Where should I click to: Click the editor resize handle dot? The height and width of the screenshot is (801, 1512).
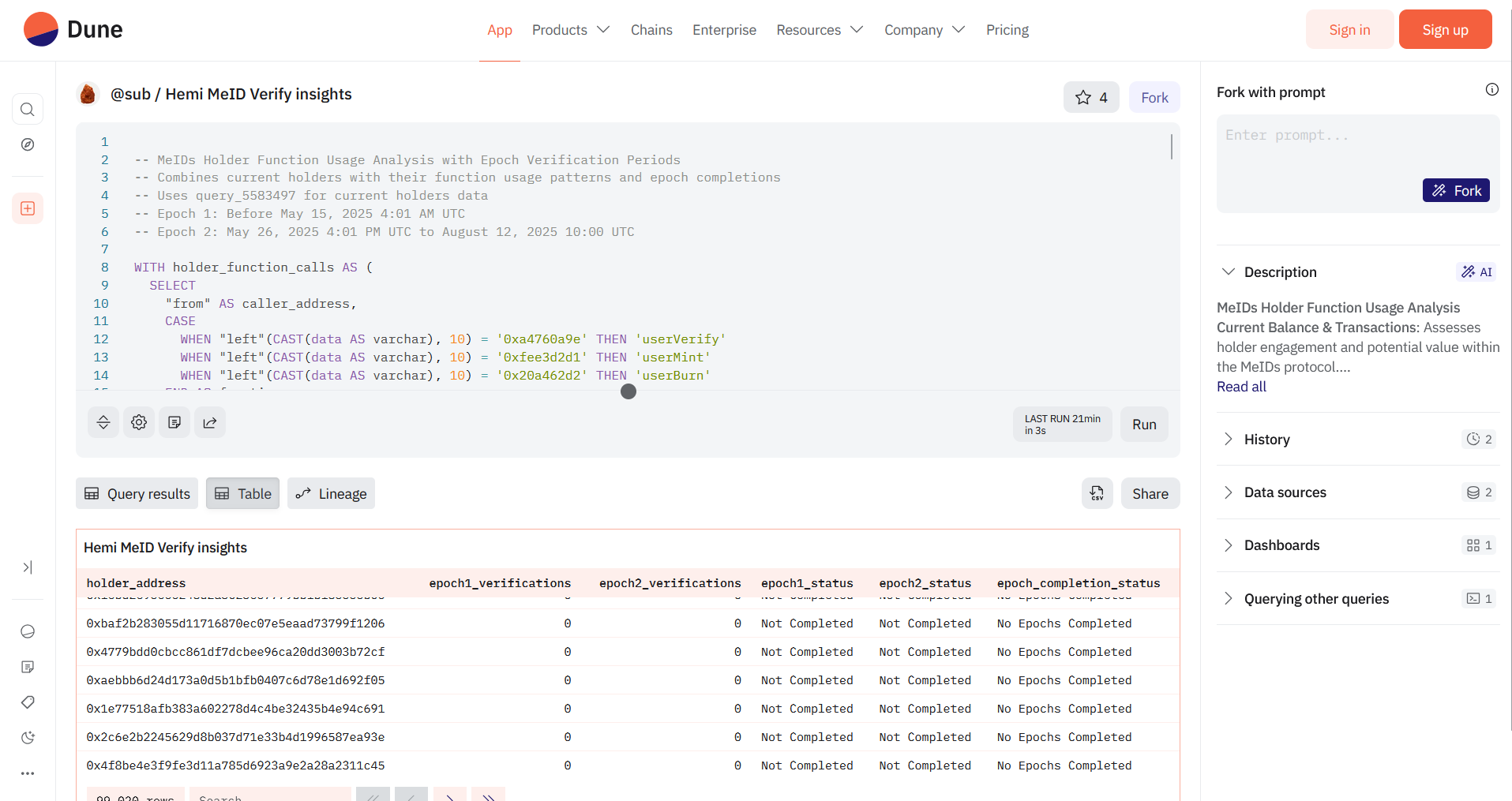pos(628,391)
